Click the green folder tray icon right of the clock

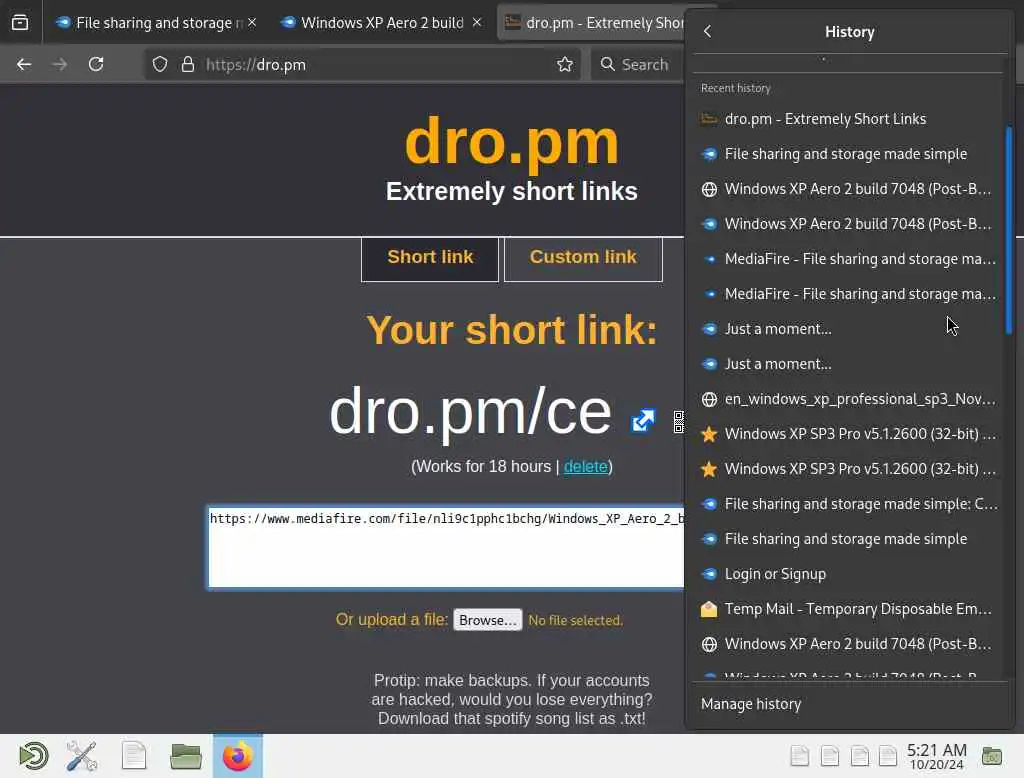992,756
